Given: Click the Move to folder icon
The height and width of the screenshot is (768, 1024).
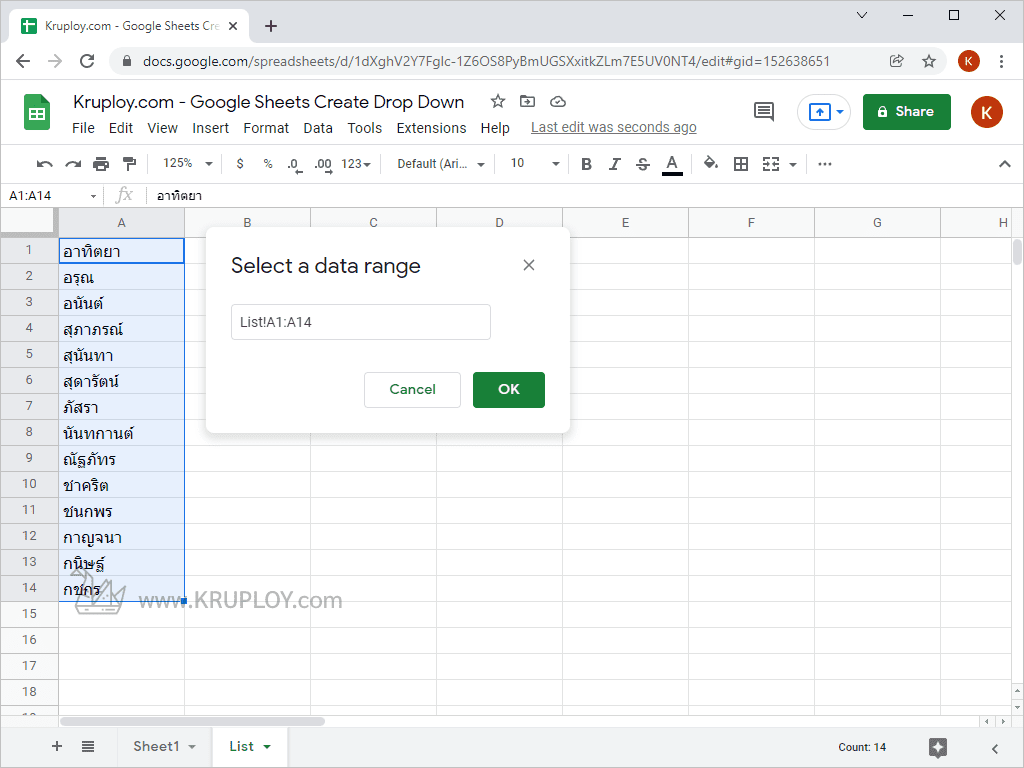Looking at the screenshot, I should click(527, 101).
